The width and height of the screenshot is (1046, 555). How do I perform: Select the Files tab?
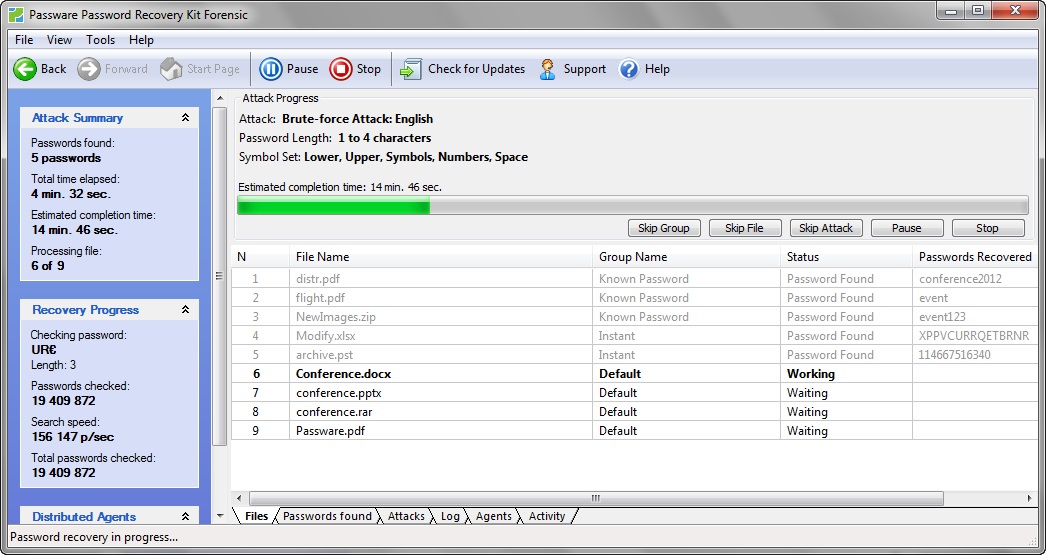tap(256, 516)
